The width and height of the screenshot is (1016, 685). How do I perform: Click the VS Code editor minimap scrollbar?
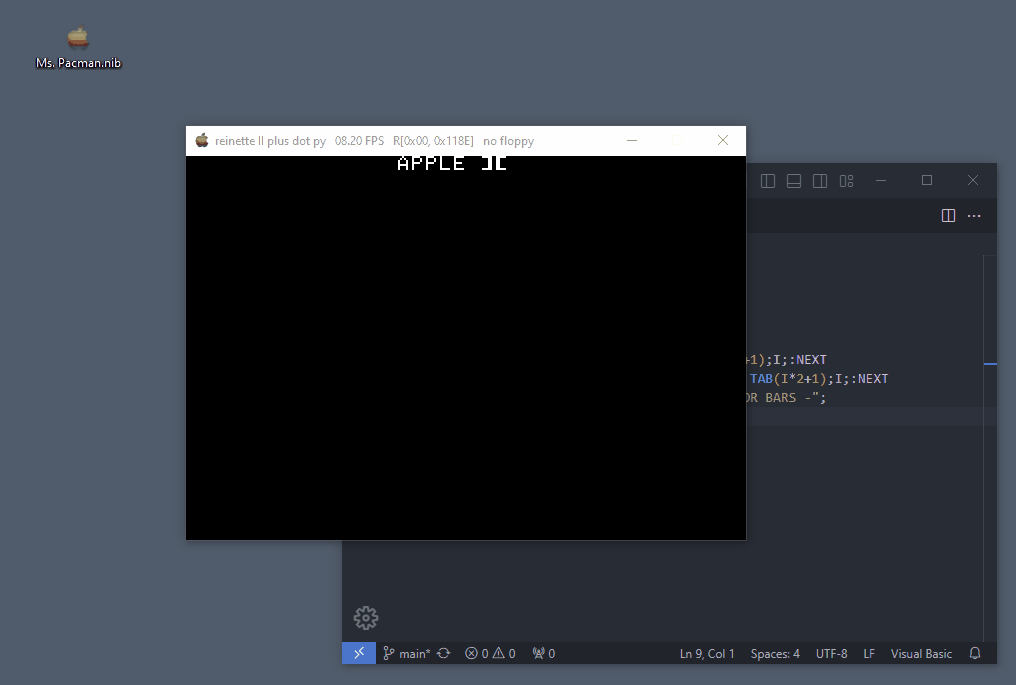coord(989,447)
